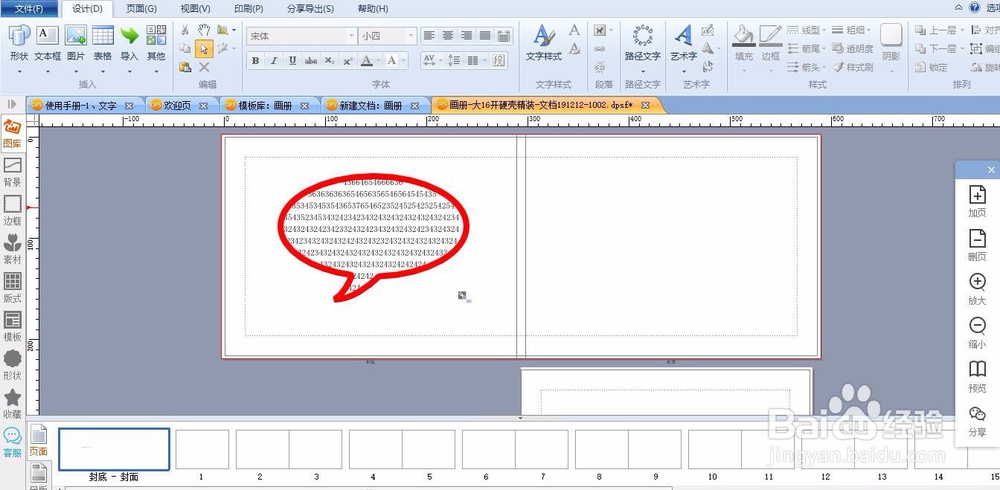Apply 路径文字 path text
Screen dimensions: 1000x490
tap(642, 43)
